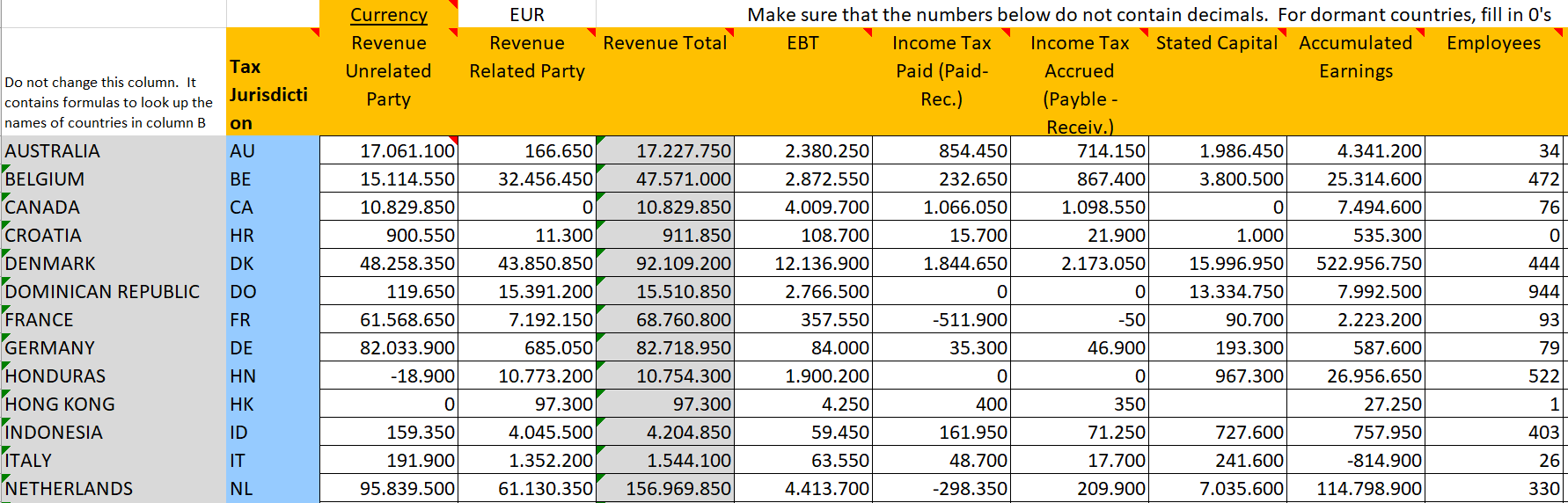This screenshot has width=1568, height=503.
Task: Select the EUR currency cell
Action: coord(526,15)
